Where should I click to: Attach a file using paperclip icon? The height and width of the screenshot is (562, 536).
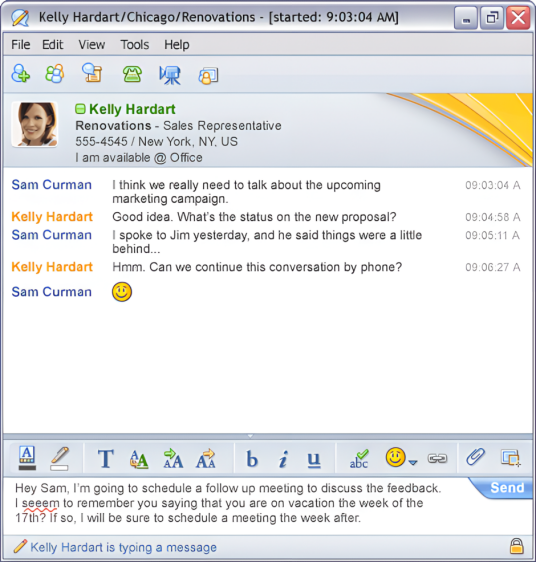[475, 457]
